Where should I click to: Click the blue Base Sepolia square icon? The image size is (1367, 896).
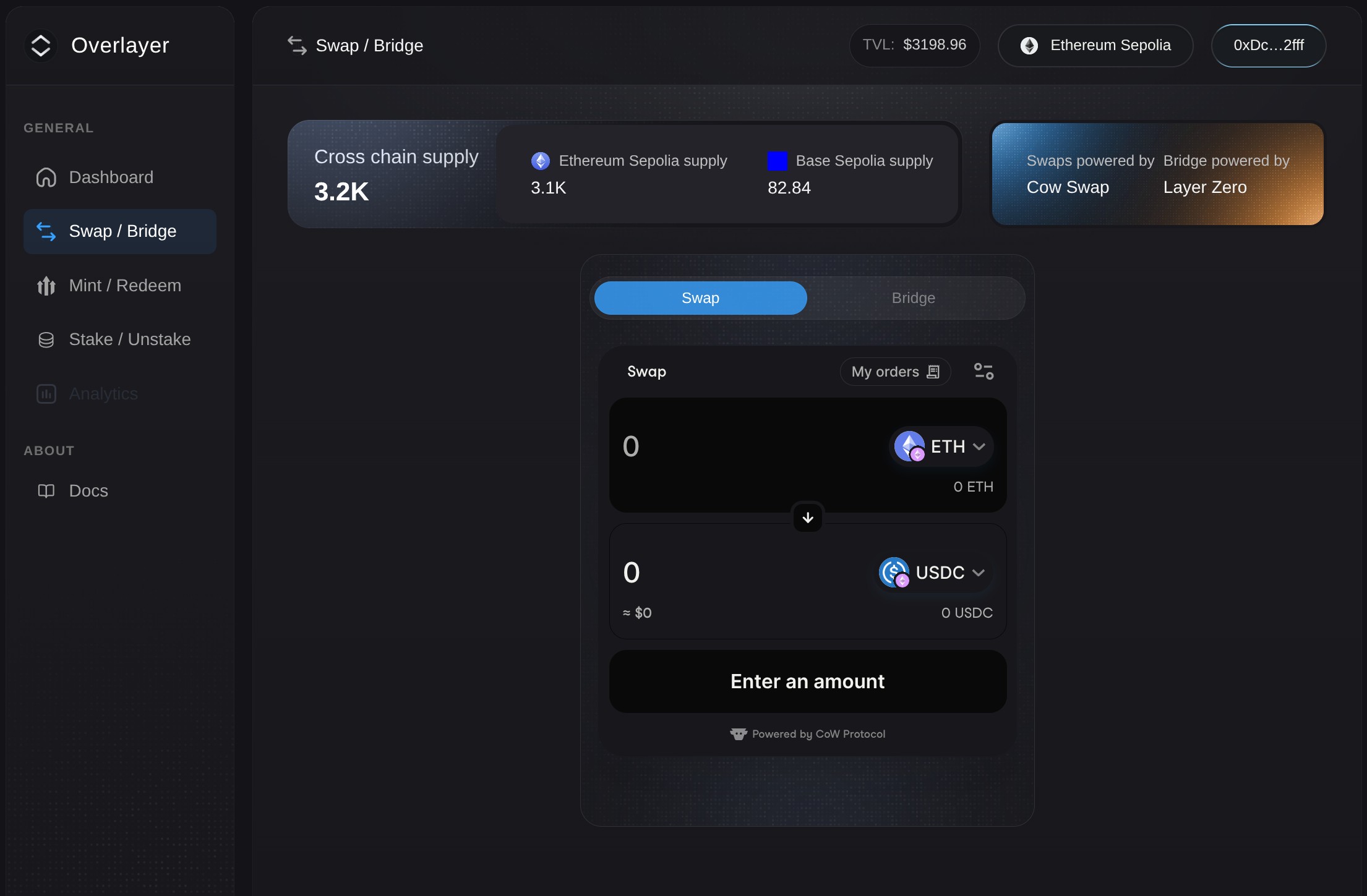[778, 161]
